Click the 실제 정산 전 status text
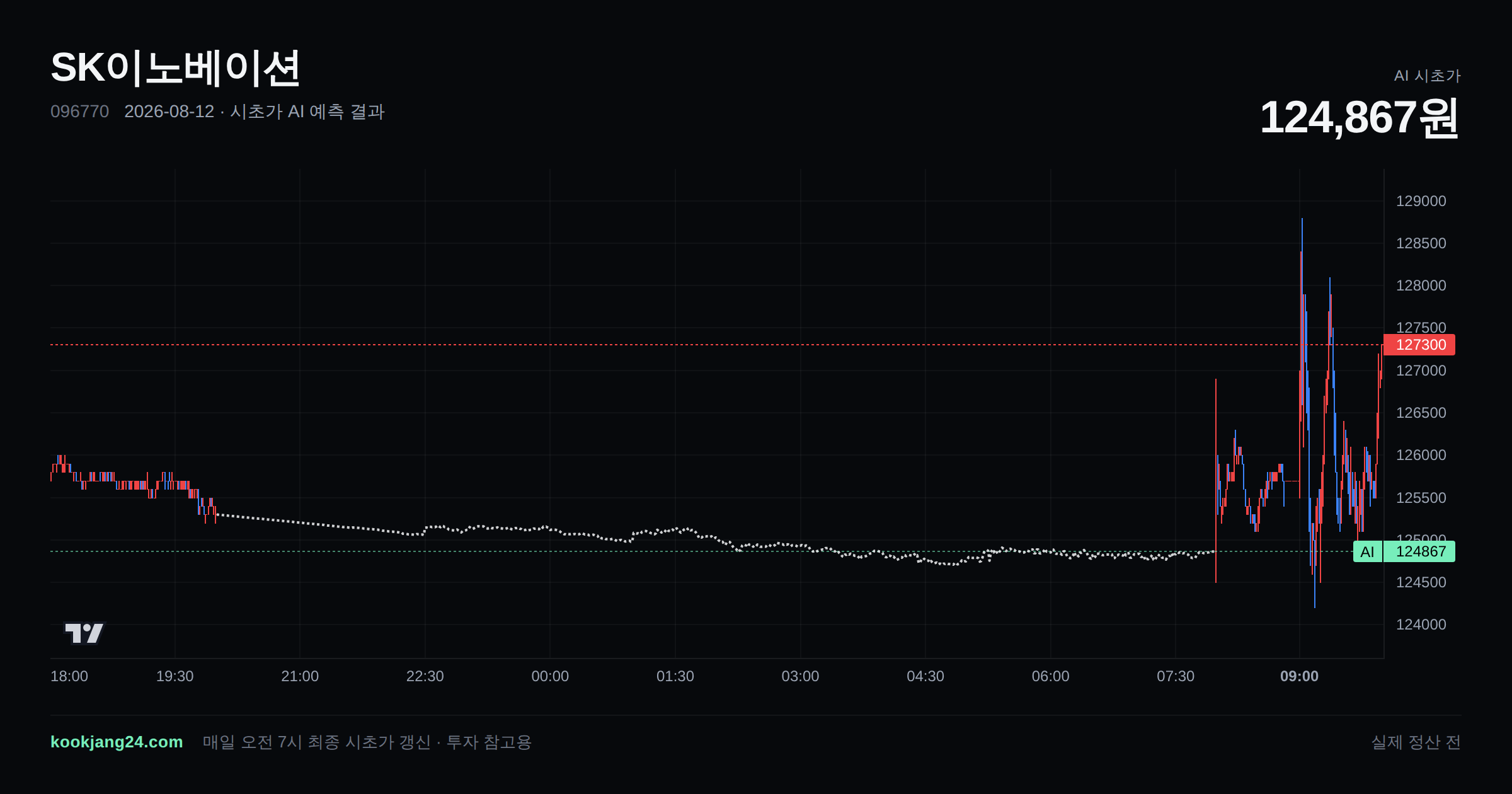 coord(1416,742)
